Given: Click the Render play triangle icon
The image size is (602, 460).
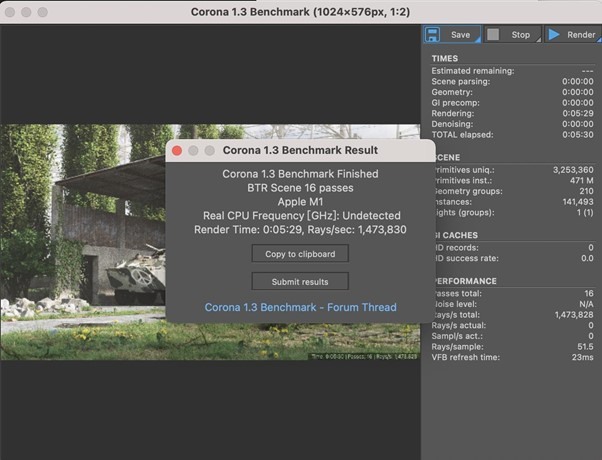Looking at the screenshot, I should pos(553,35).
